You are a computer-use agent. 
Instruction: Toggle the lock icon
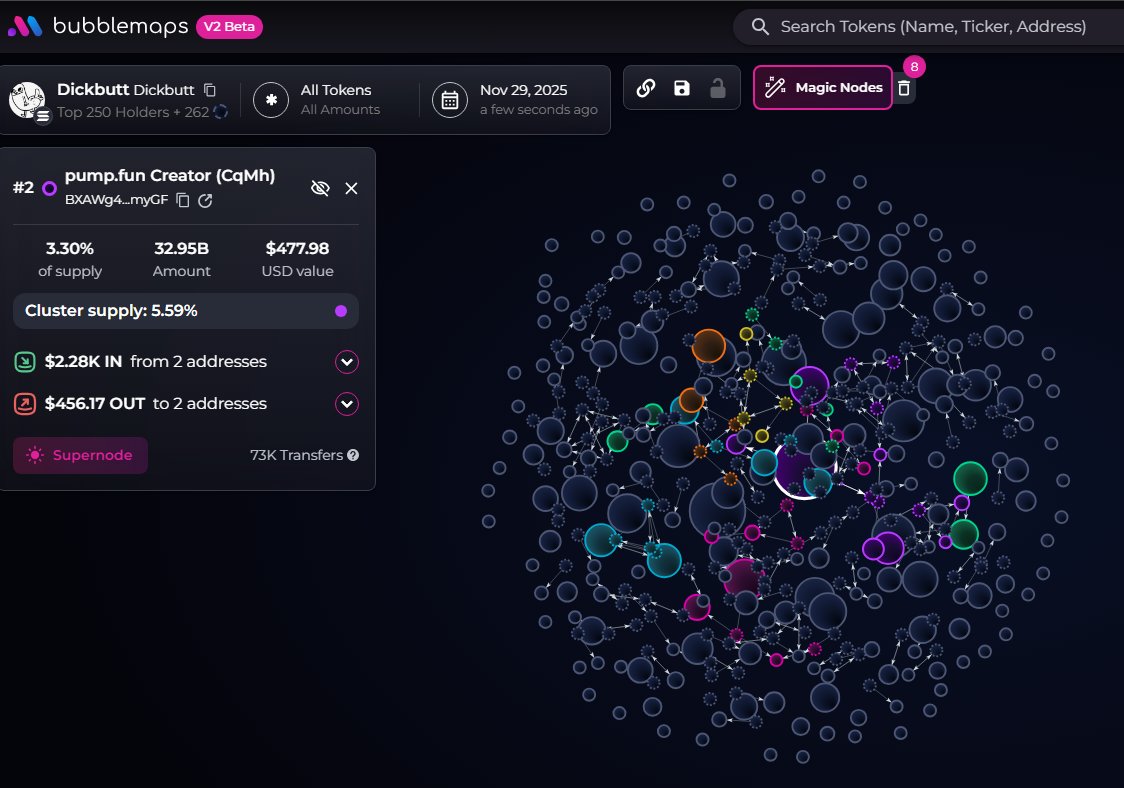click(x=718, y=87)
